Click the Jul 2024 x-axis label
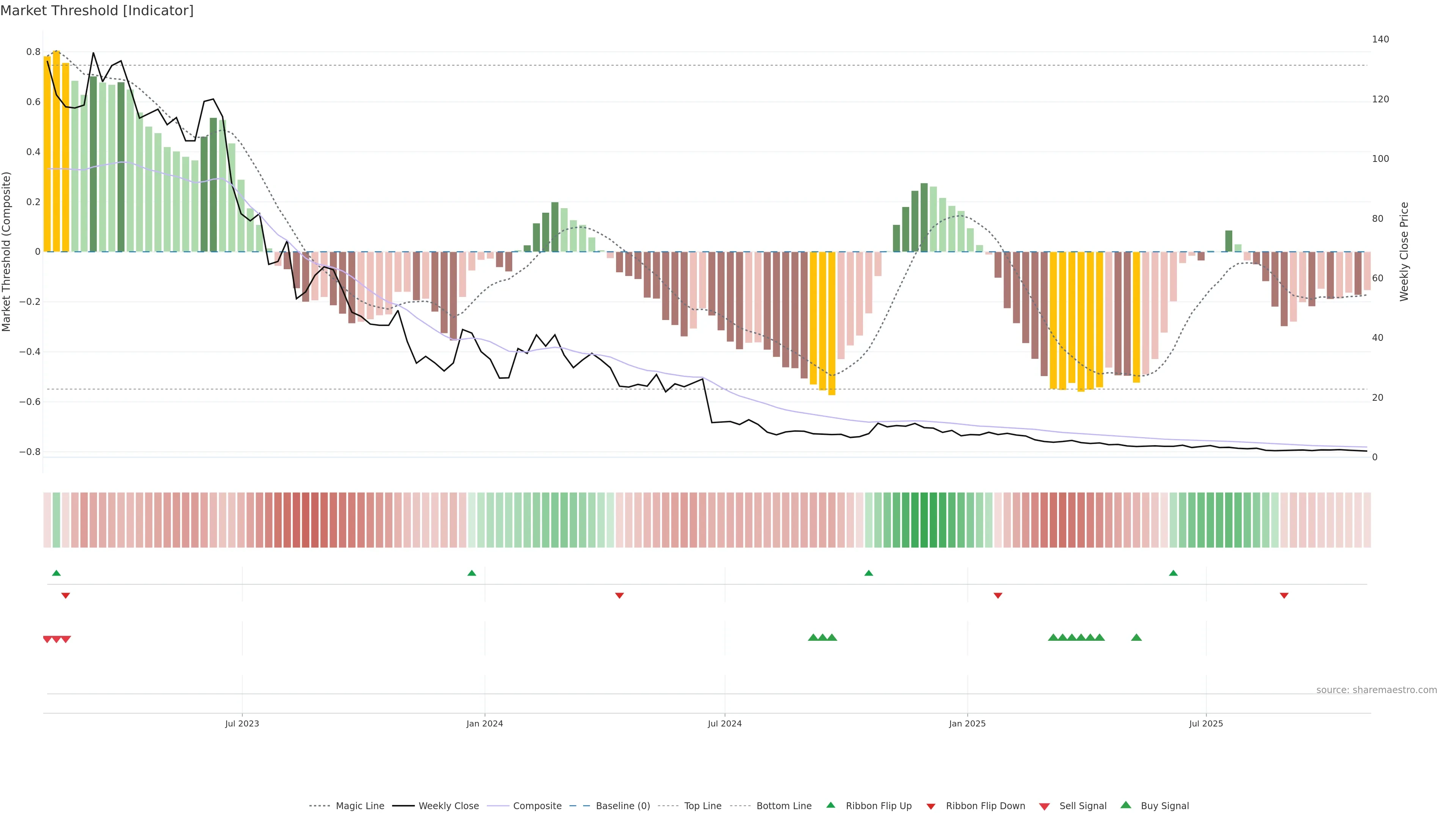Viewport: 1456px width, 819px height. (x=725, y=723)
